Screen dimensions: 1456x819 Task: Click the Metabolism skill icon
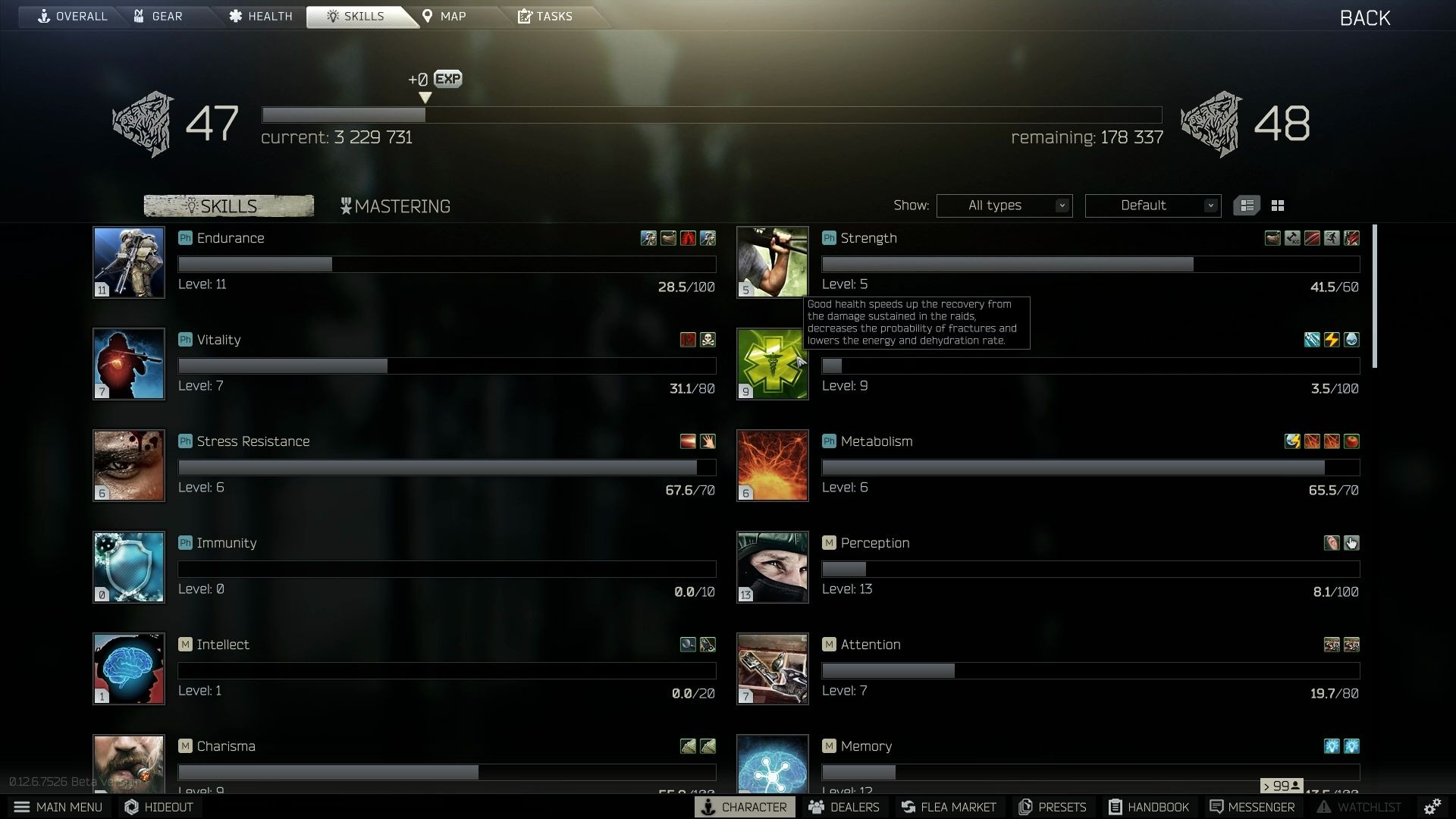click(772, 465)
